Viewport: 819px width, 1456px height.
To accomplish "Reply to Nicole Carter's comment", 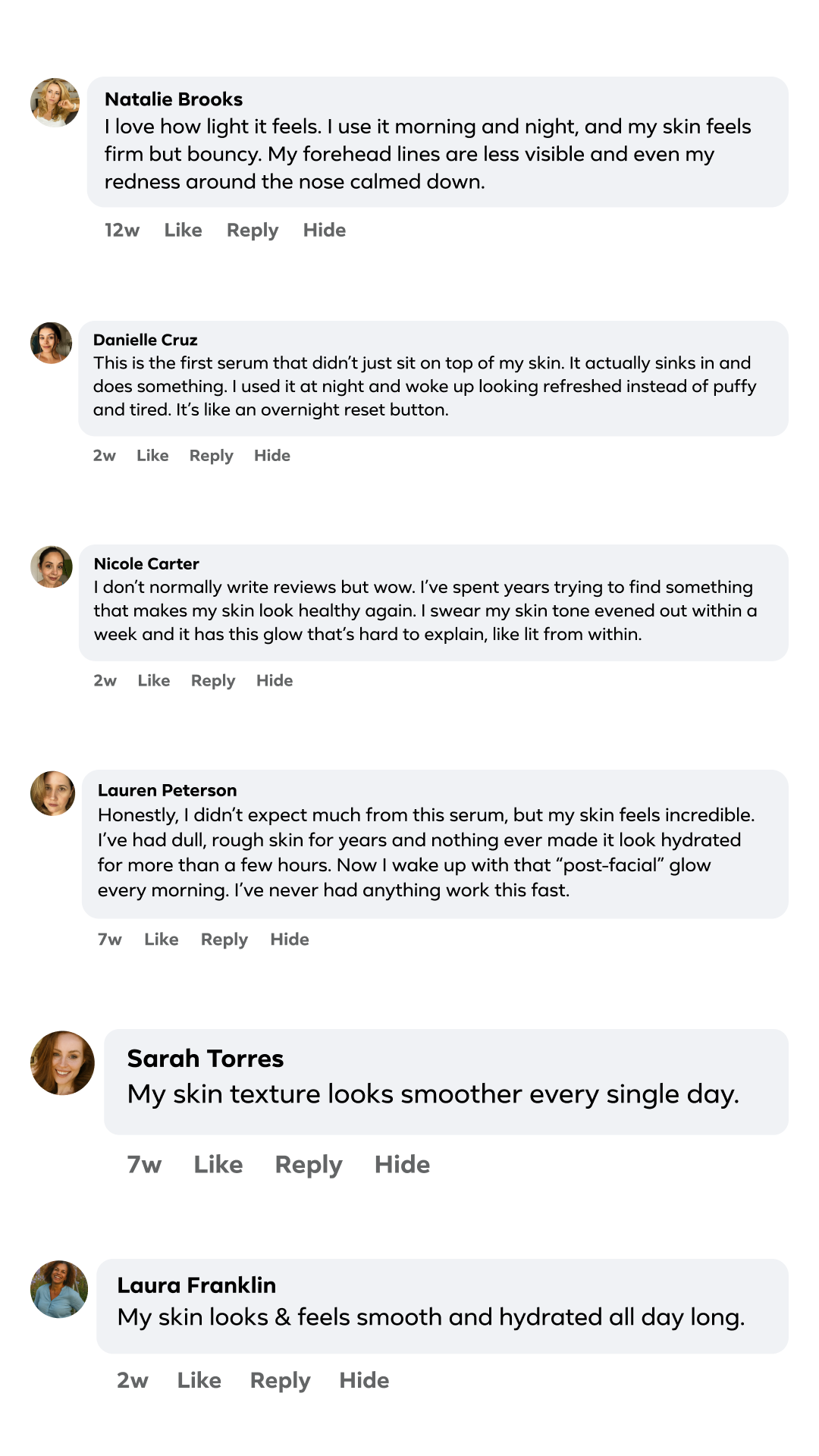I will coord(213,681).
